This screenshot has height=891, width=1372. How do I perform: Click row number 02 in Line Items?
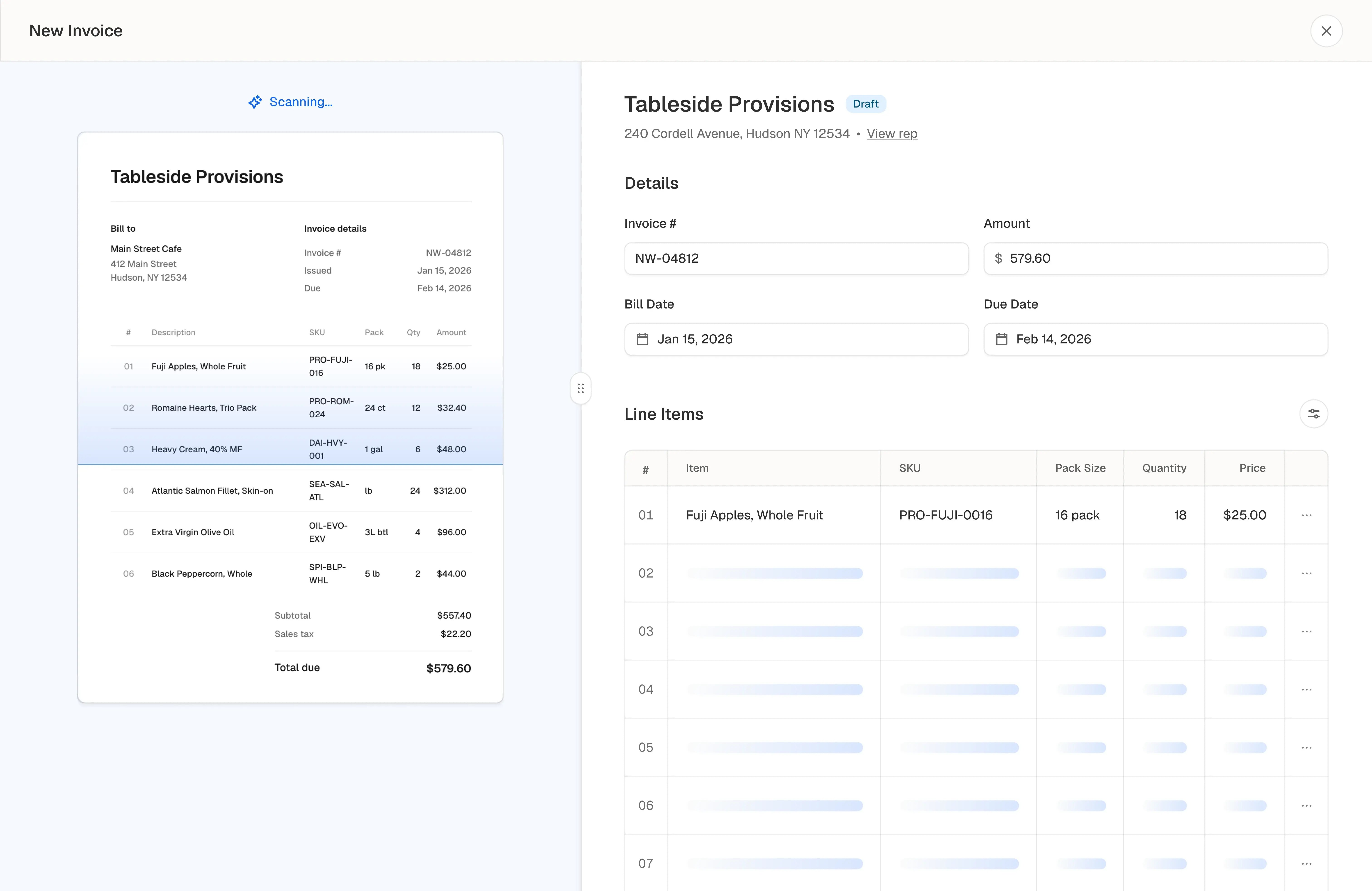(x=646, y=573)
